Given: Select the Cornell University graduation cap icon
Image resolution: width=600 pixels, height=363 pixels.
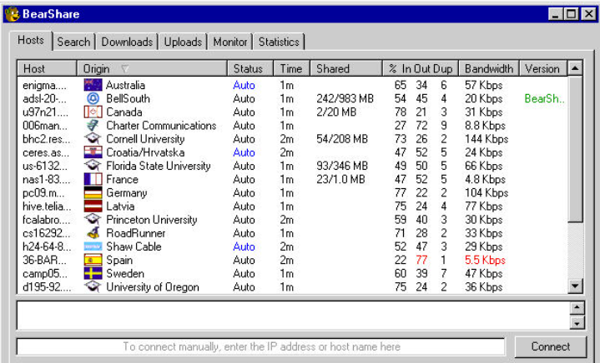Looking at the screenshot, I should pyautogui.click(x=93, y=139).
